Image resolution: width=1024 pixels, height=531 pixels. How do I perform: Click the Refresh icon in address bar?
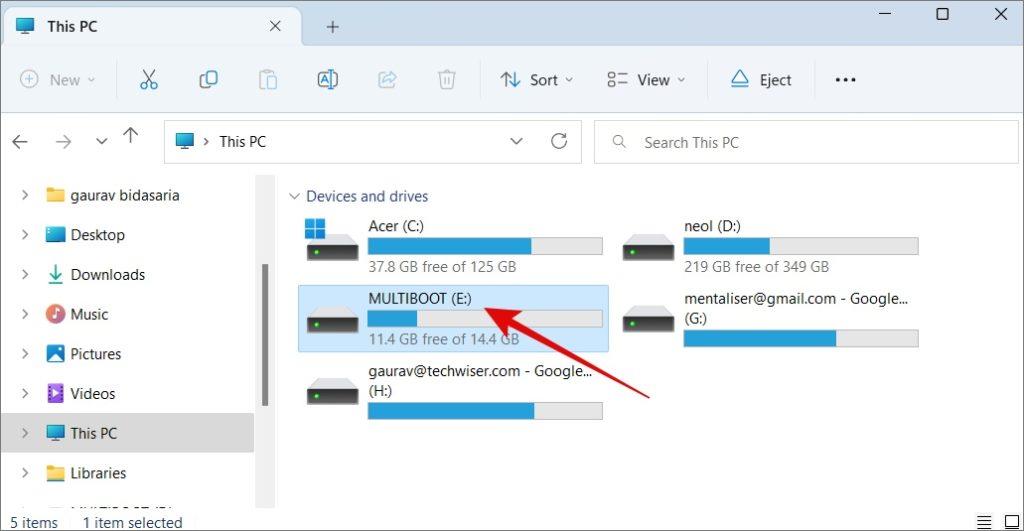click(x=559, y=141)
